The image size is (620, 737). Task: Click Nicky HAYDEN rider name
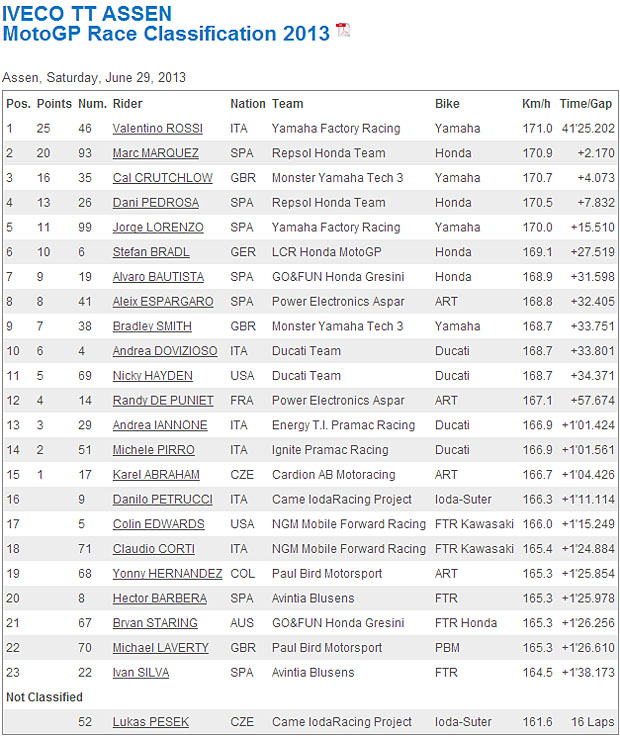tap(151, 376)
